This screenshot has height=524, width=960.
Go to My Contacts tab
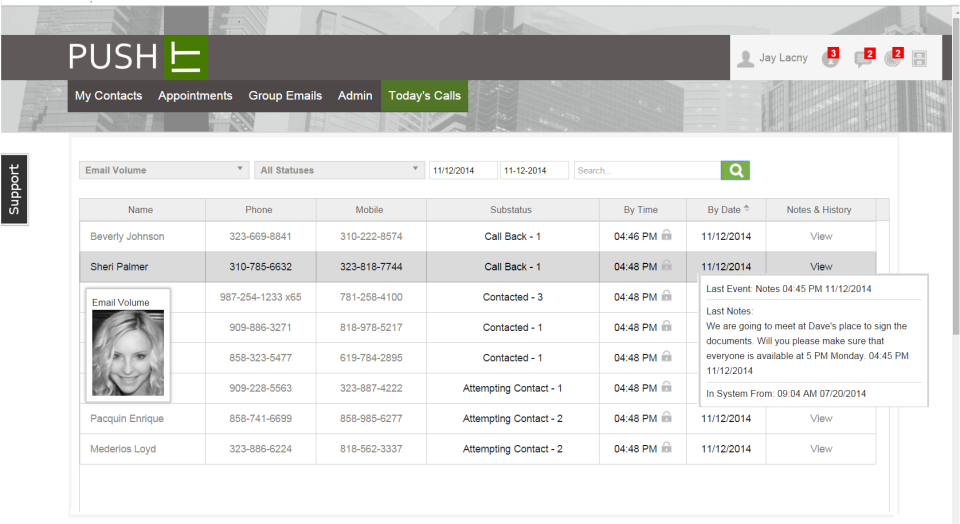pos(108,95)
